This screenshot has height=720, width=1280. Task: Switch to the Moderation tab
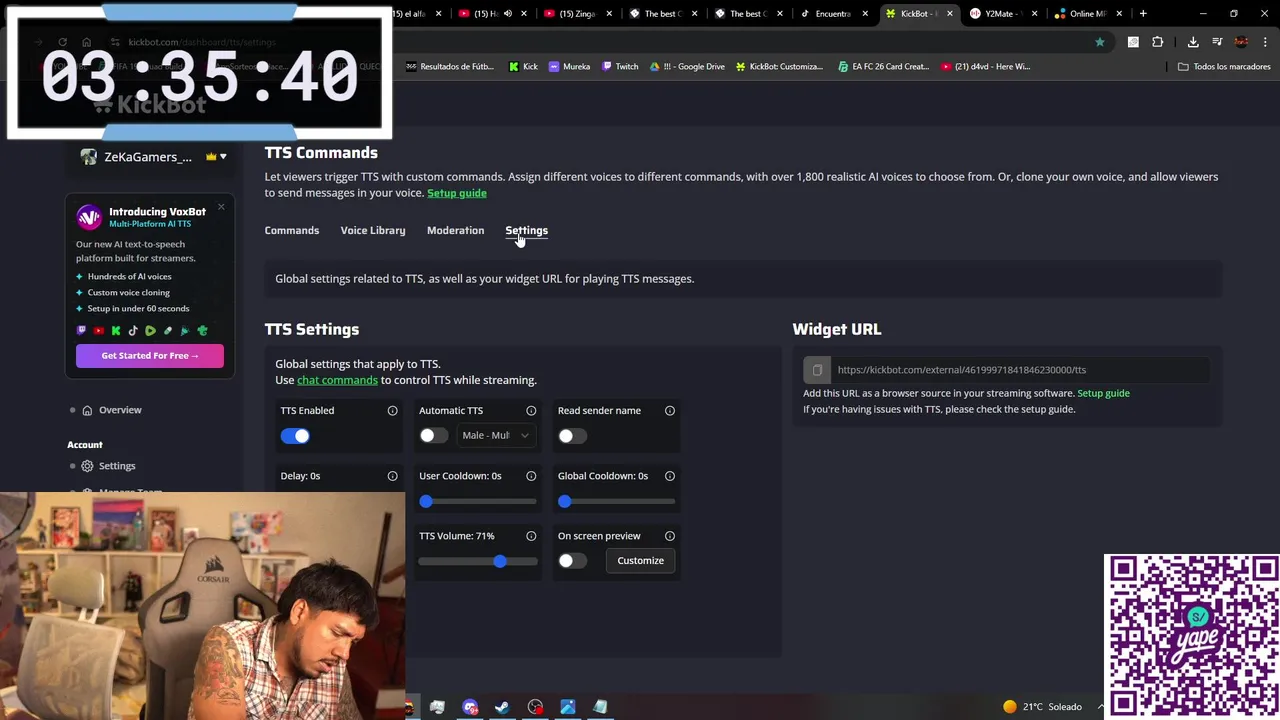pyautogui.click(x=455, y=231)
